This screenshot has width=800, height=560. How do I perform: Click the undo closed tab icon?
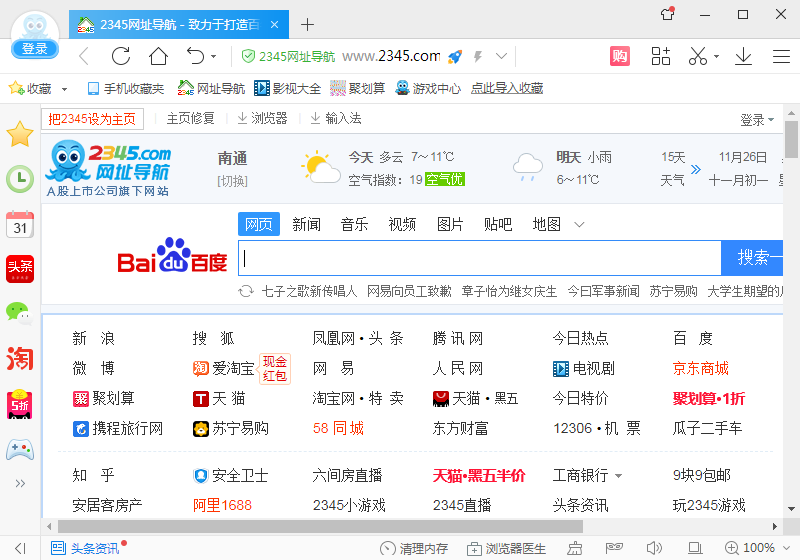tap(195, 56)
